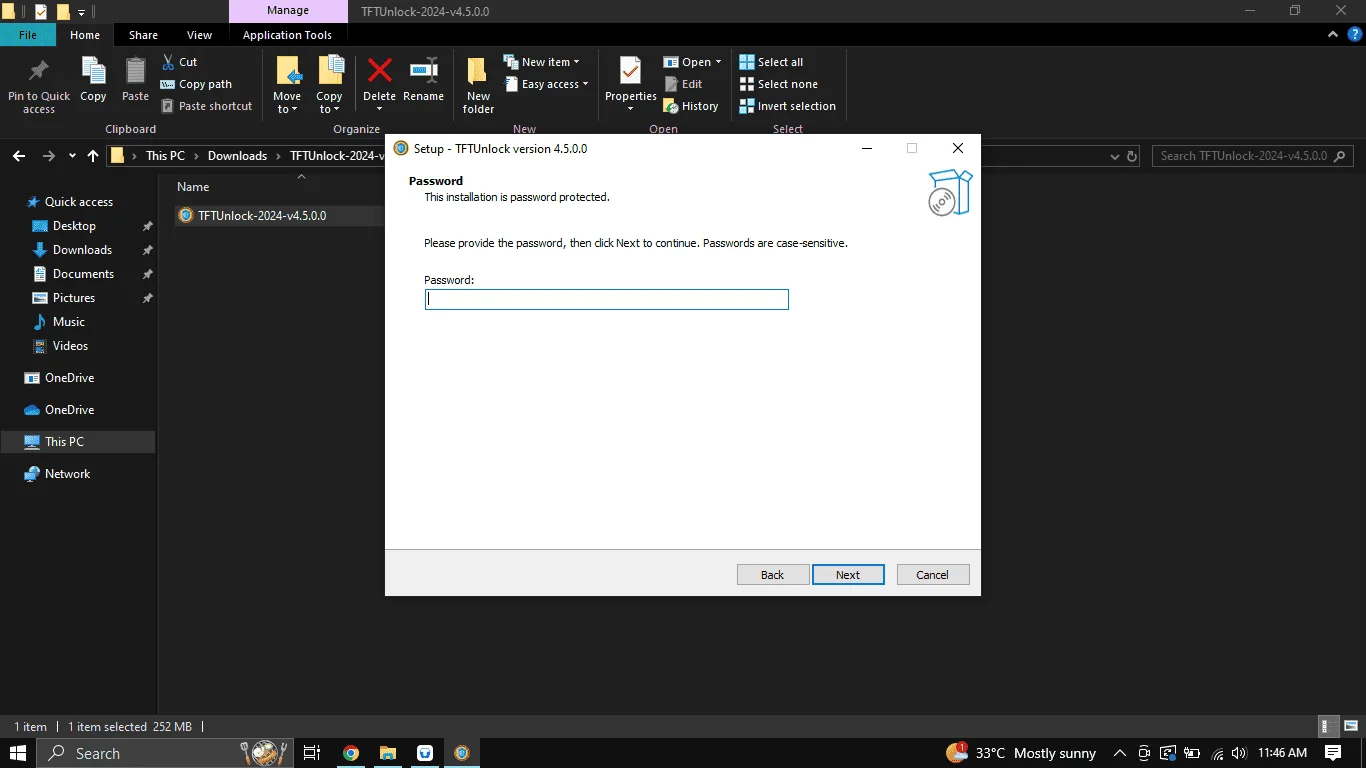The width and height of the screenshot is (1366, 768).
Task: Click the Task View taskbar icon
Action: point(312,753)
